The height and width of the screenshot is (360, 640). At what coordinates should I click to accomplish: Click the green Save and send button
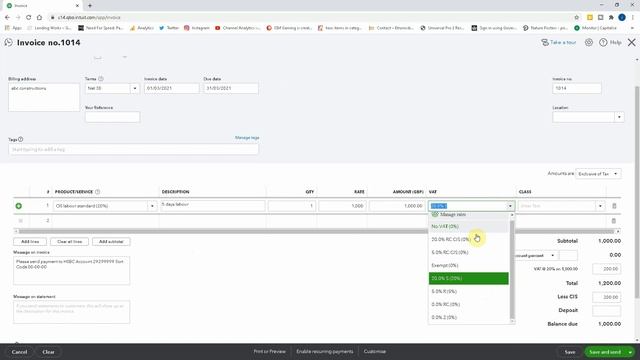tap(605, 352)
